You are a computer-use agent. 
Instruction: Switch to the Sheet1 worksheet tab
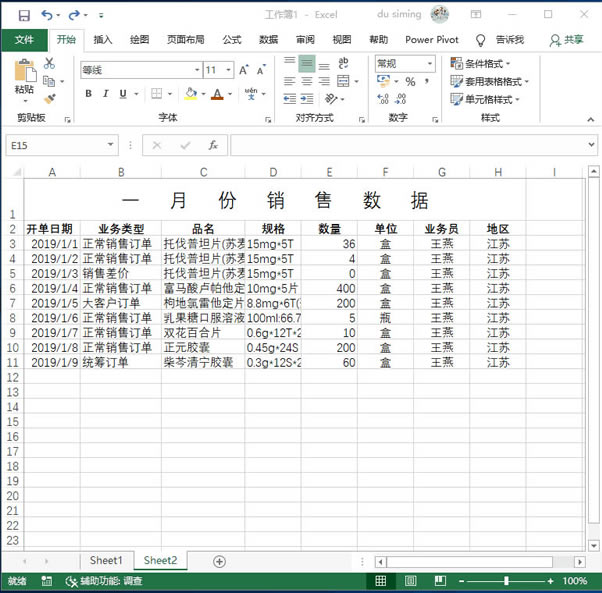106,560
